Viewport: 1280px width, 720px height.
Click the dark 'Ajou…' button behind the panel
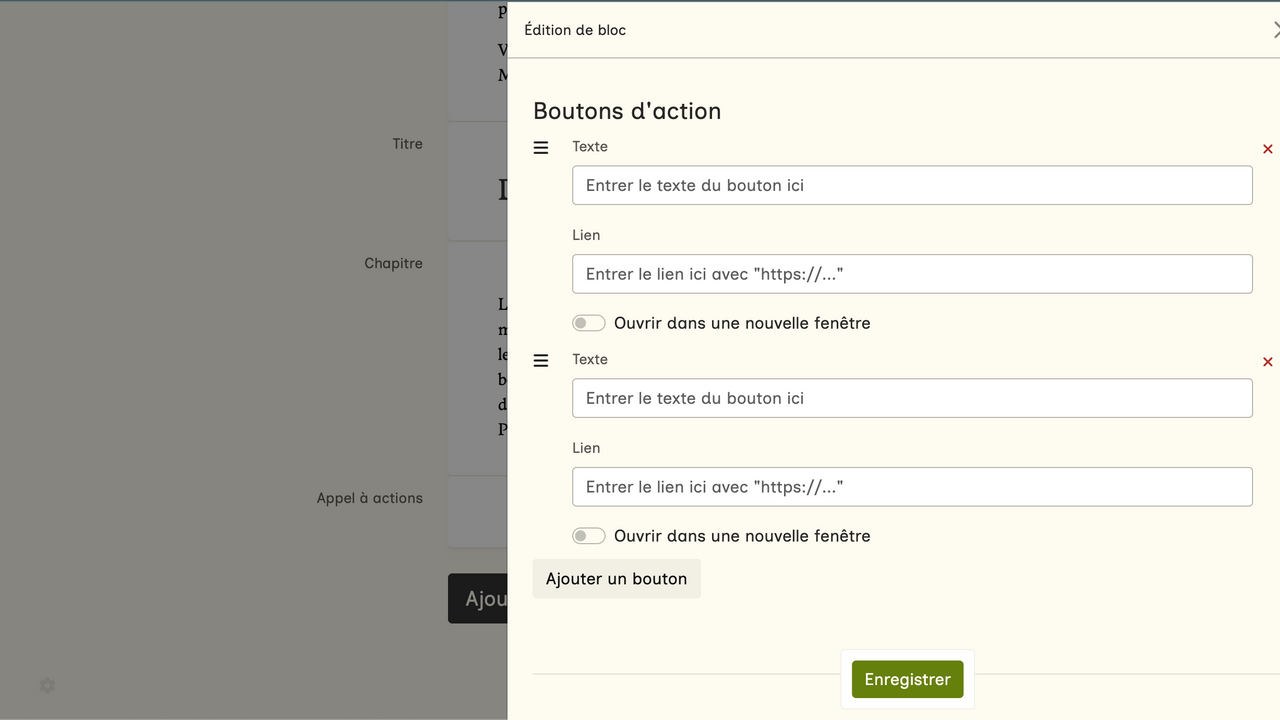coord(478,599)
